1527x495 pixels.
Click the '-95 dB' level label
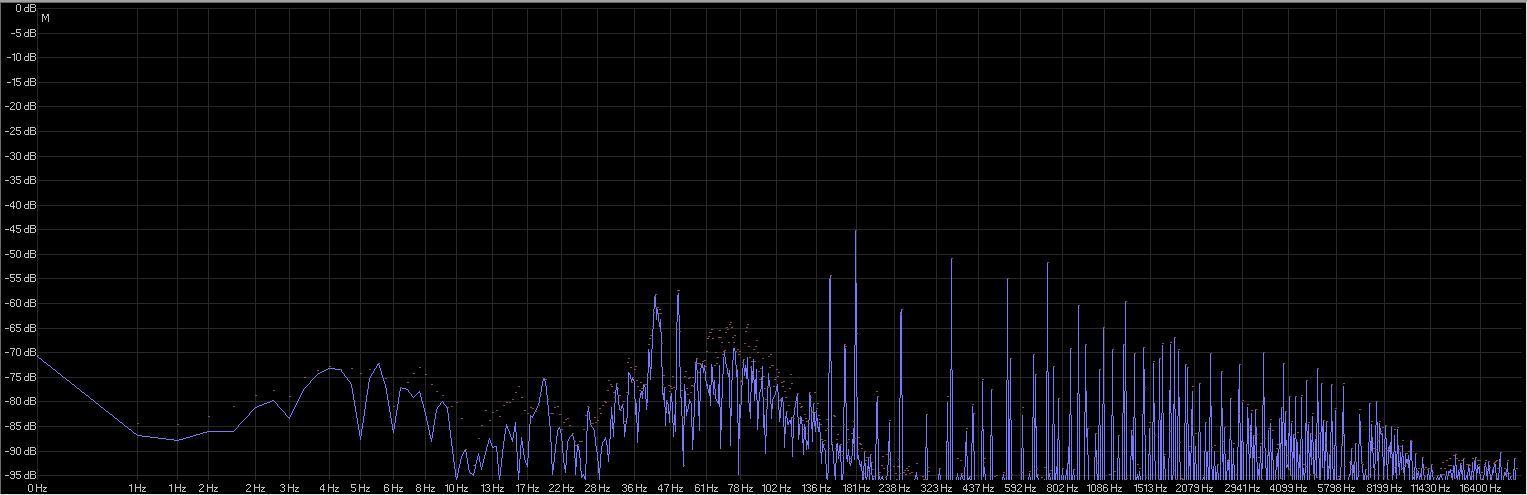tap(21, 475)
